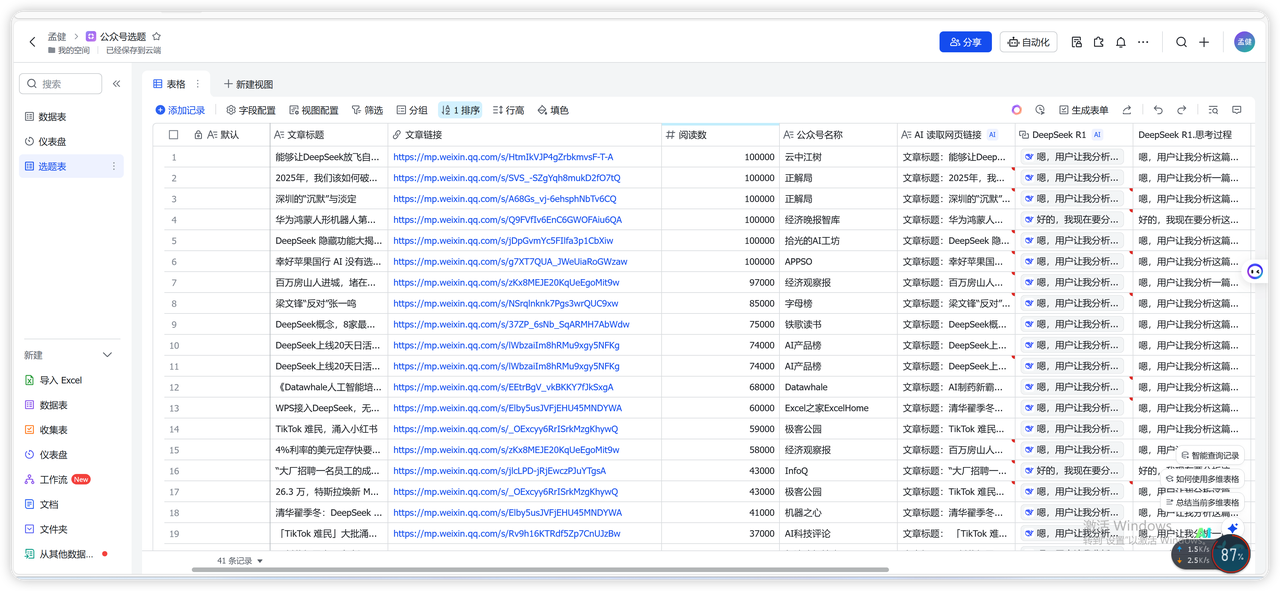Open 仪表盘 at top of sidebar
1280x591 pixels.
click(x=71, y=142)
